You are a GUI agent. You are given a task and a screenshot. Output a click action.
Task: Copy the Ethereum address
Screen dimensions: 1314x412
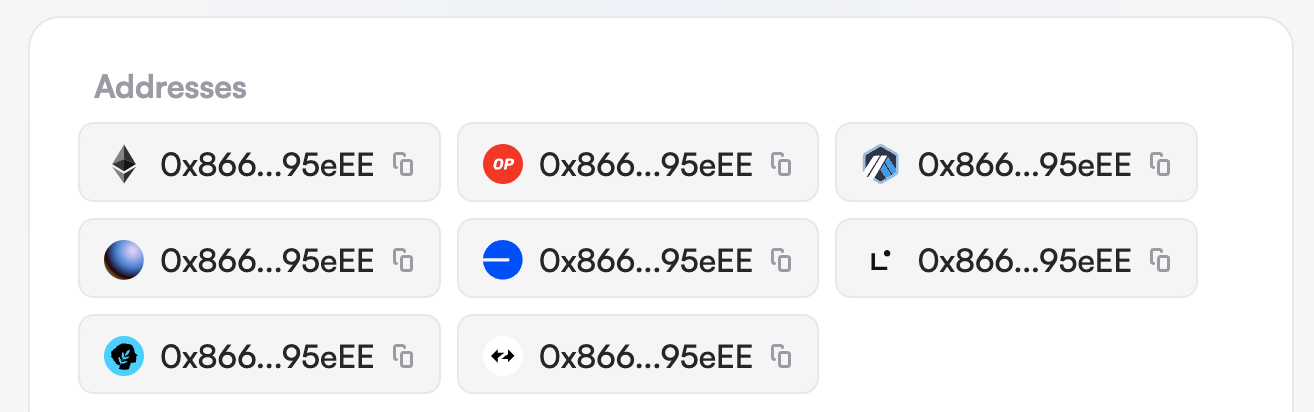click(403, 164)
